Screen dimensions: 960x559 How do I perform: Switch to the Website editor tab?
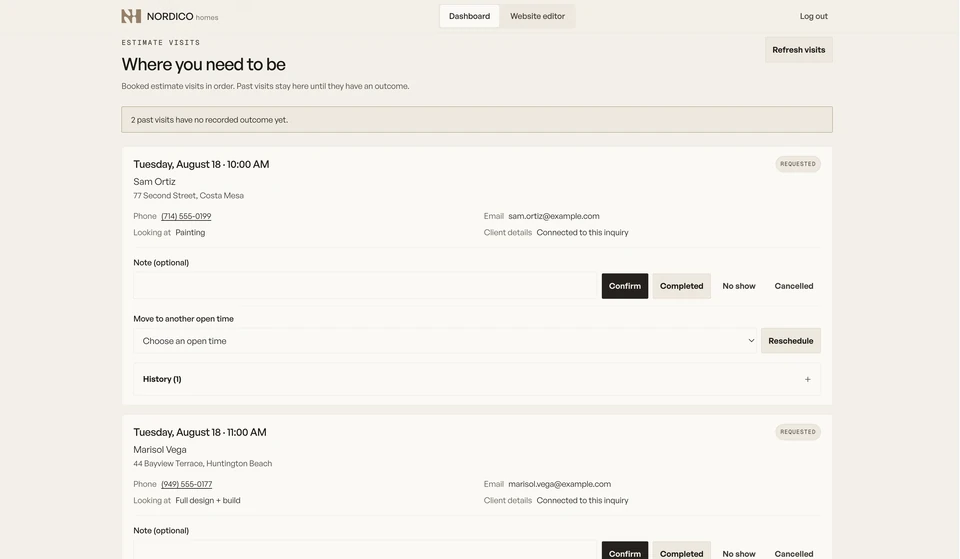pyautogui.click(x=537, y=16)
